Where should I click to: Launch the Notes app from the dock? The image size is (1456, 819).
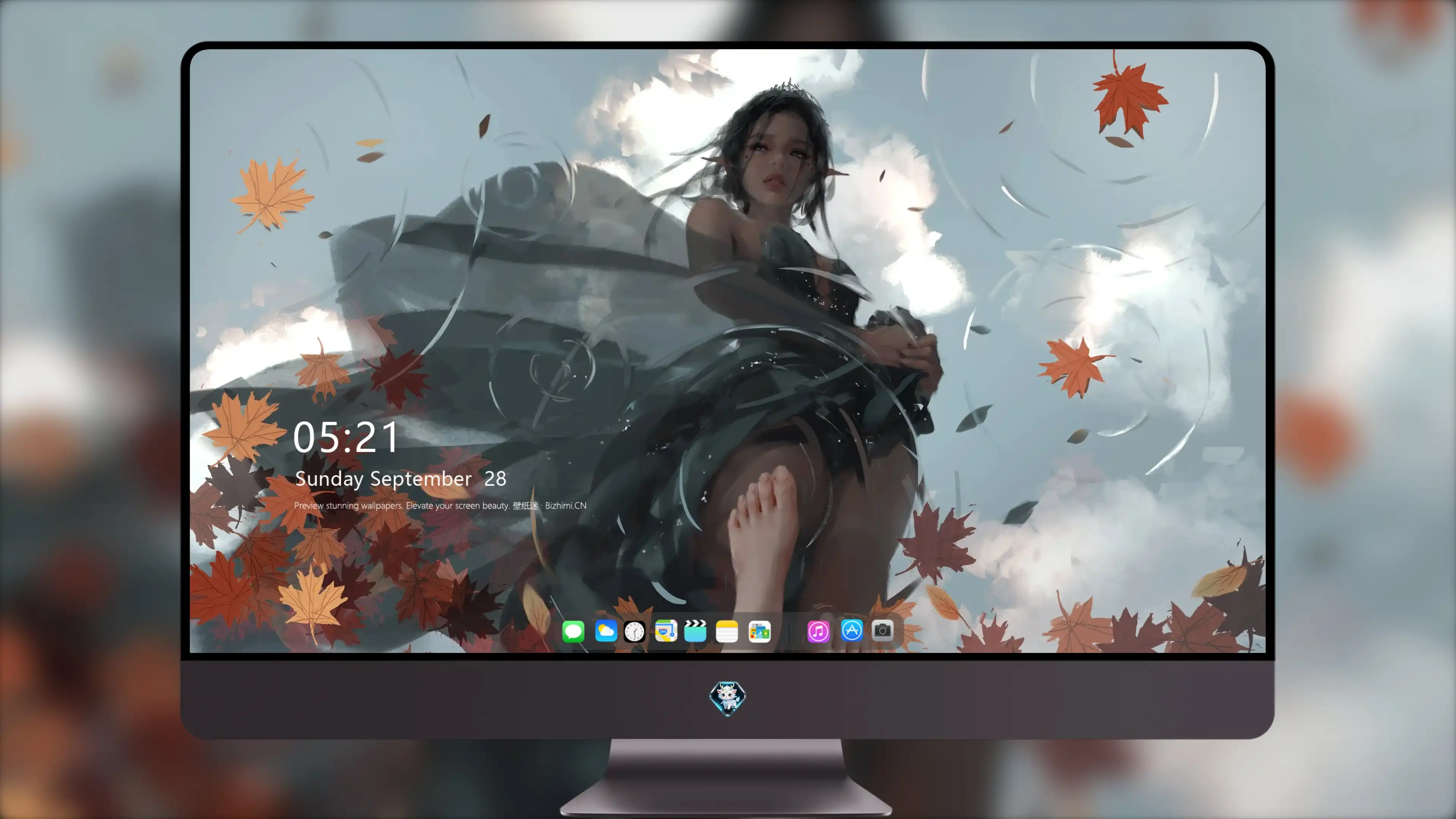coord(727,631)
